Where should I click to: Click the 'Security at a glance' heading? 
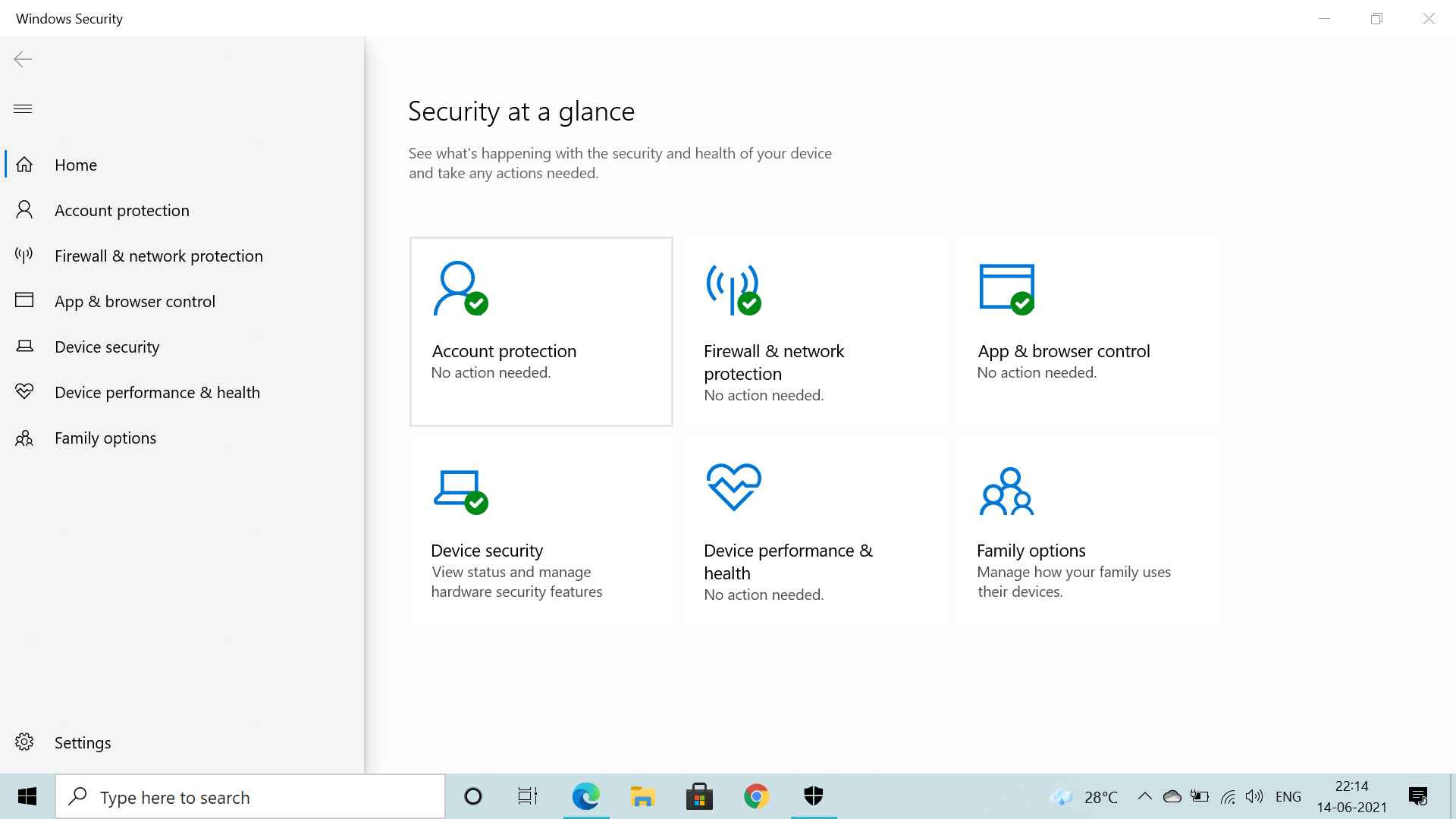pos(521,111)
